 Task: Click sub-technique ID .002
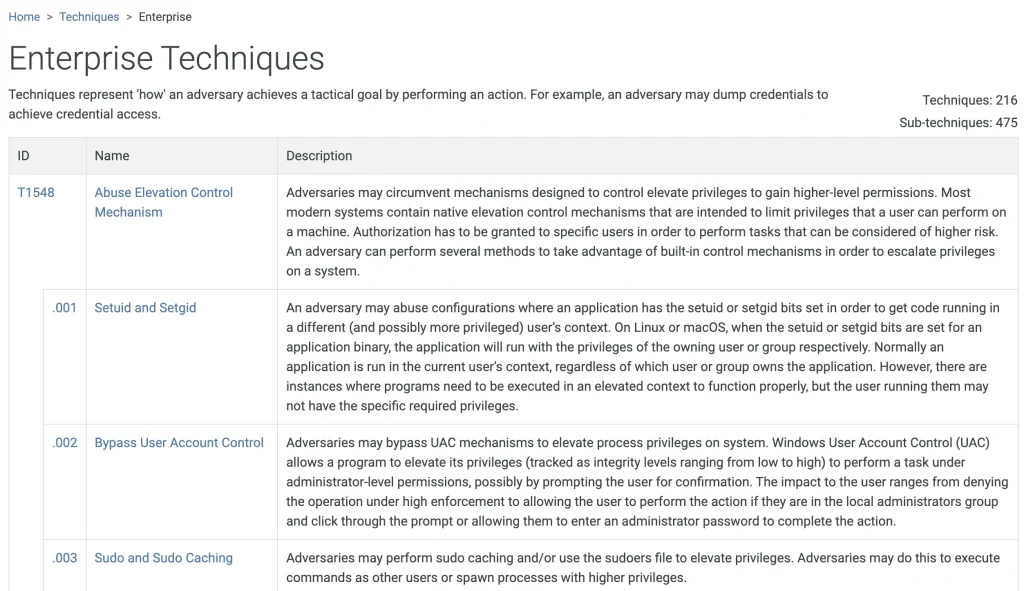point(64,442)
